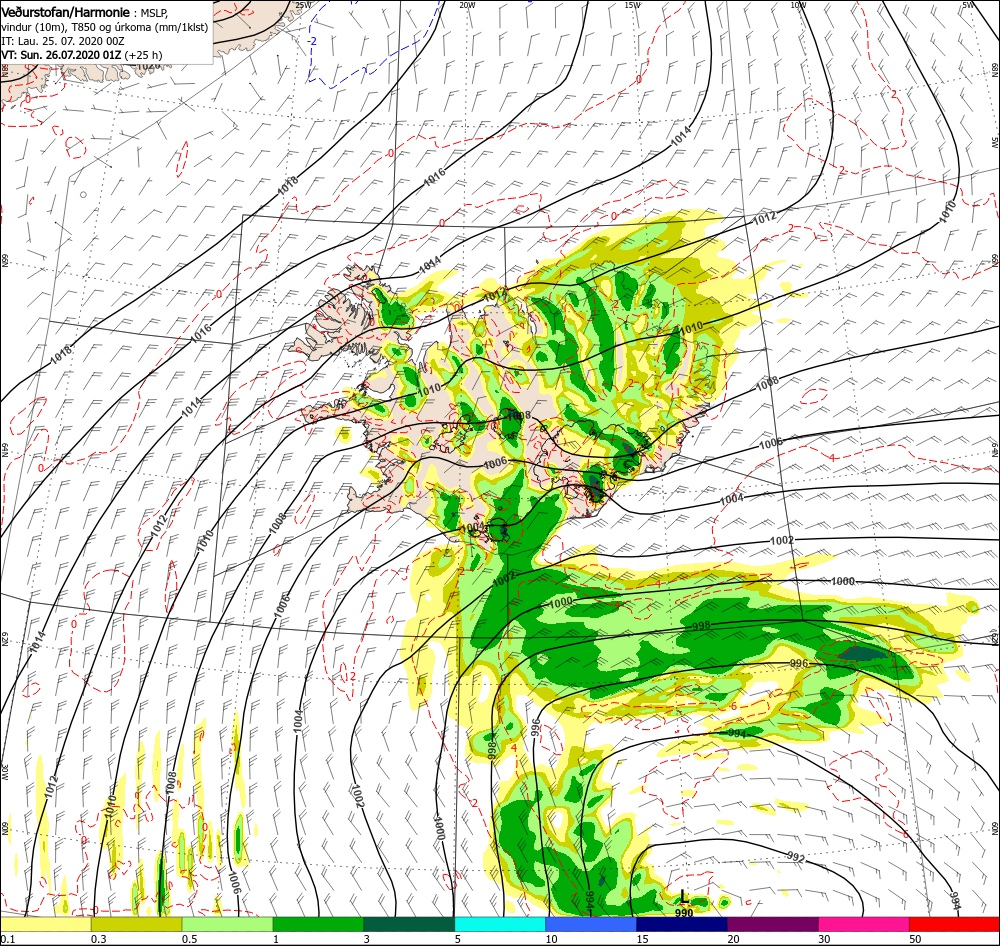Click the '30W' longitude label on left edge
Image resolution: width=1000 pixels, height=946 pixels.
[x=4, y=772]
